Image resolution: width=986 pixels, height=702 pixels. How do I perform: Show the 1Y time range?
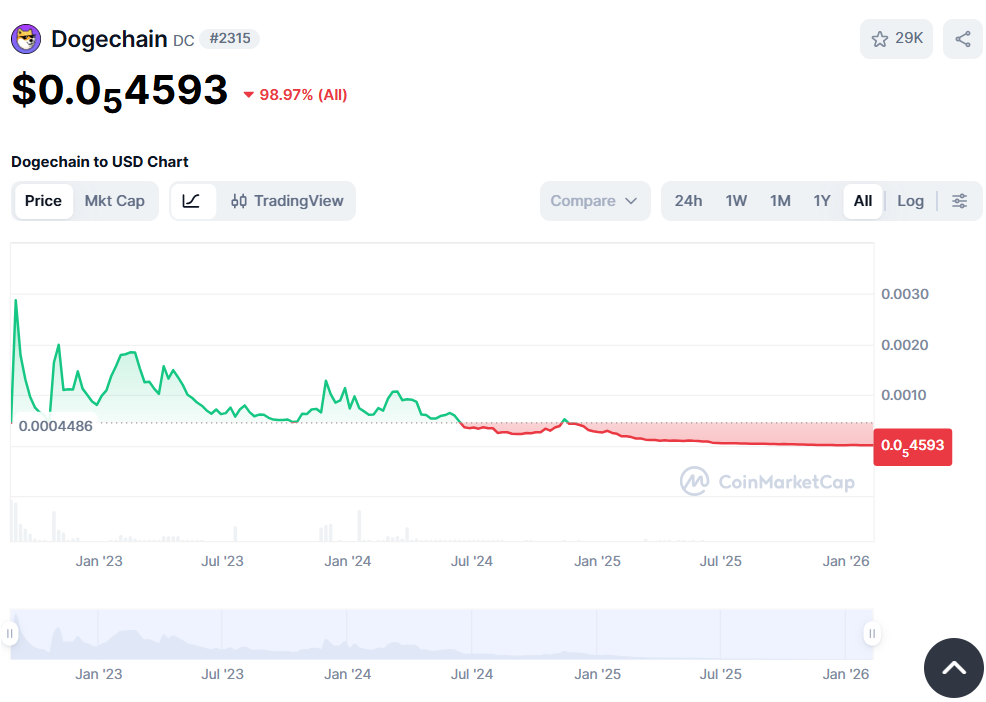click(x=822, y=201)
